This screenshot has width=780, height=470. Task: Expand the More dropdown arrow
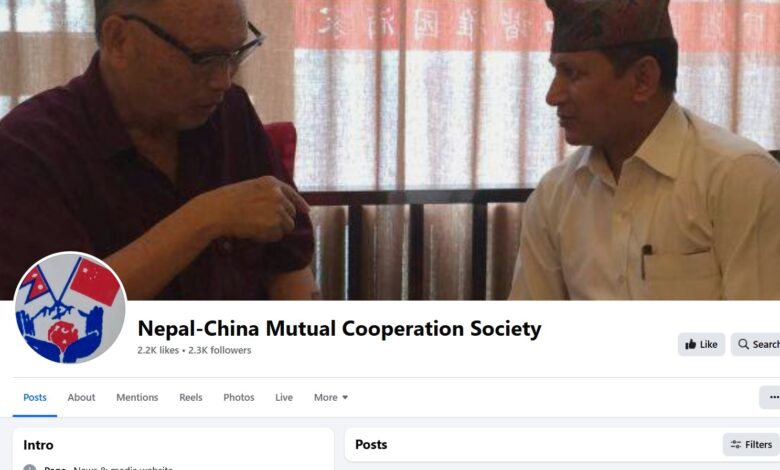pyautogui.click(x=345, y=397)
